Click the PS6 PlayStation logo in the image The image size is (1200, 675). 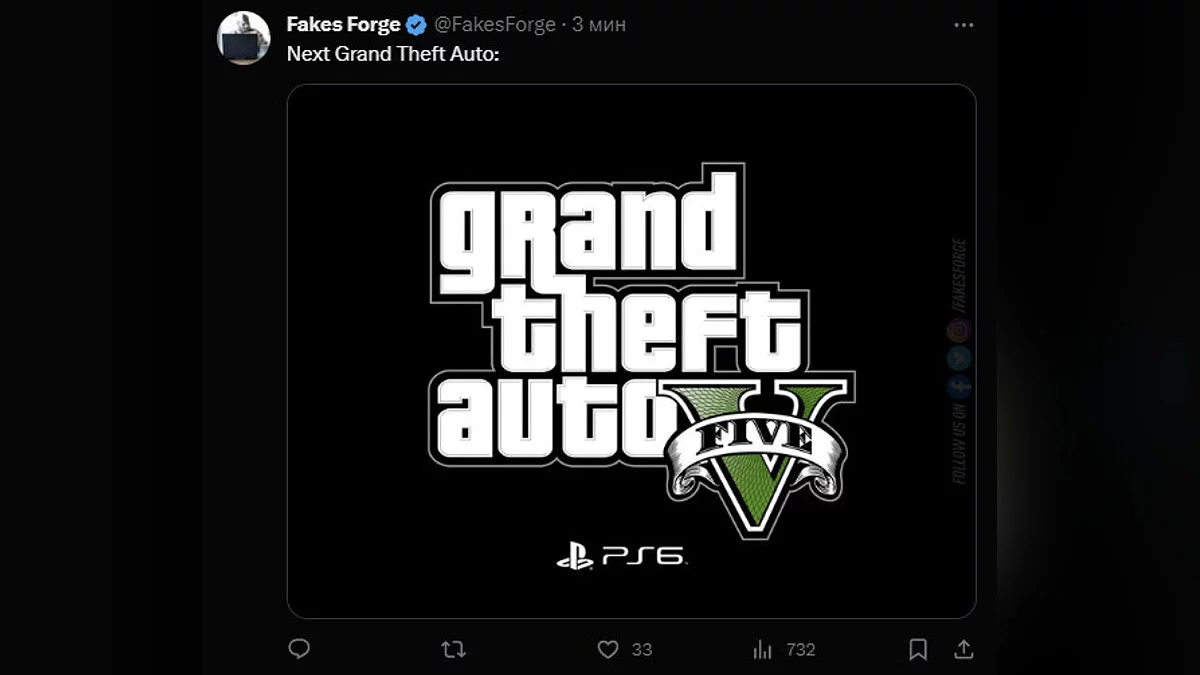pyautogui.click(x=621, y=556)
